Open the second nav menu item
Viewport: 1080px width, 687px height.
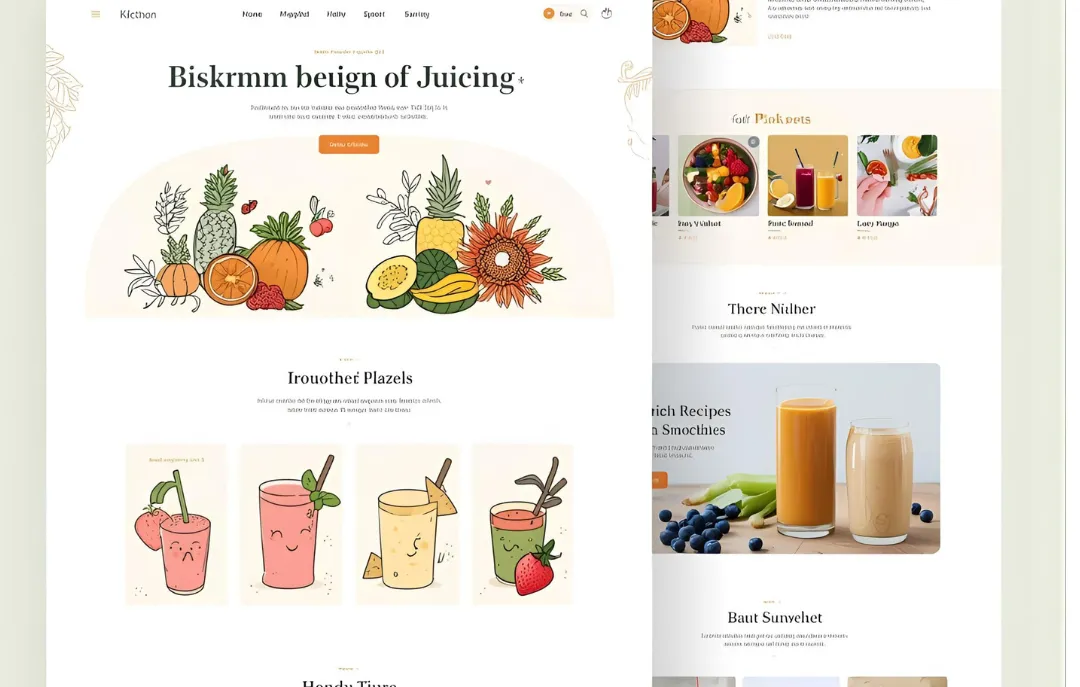click(x=294, y=14)
